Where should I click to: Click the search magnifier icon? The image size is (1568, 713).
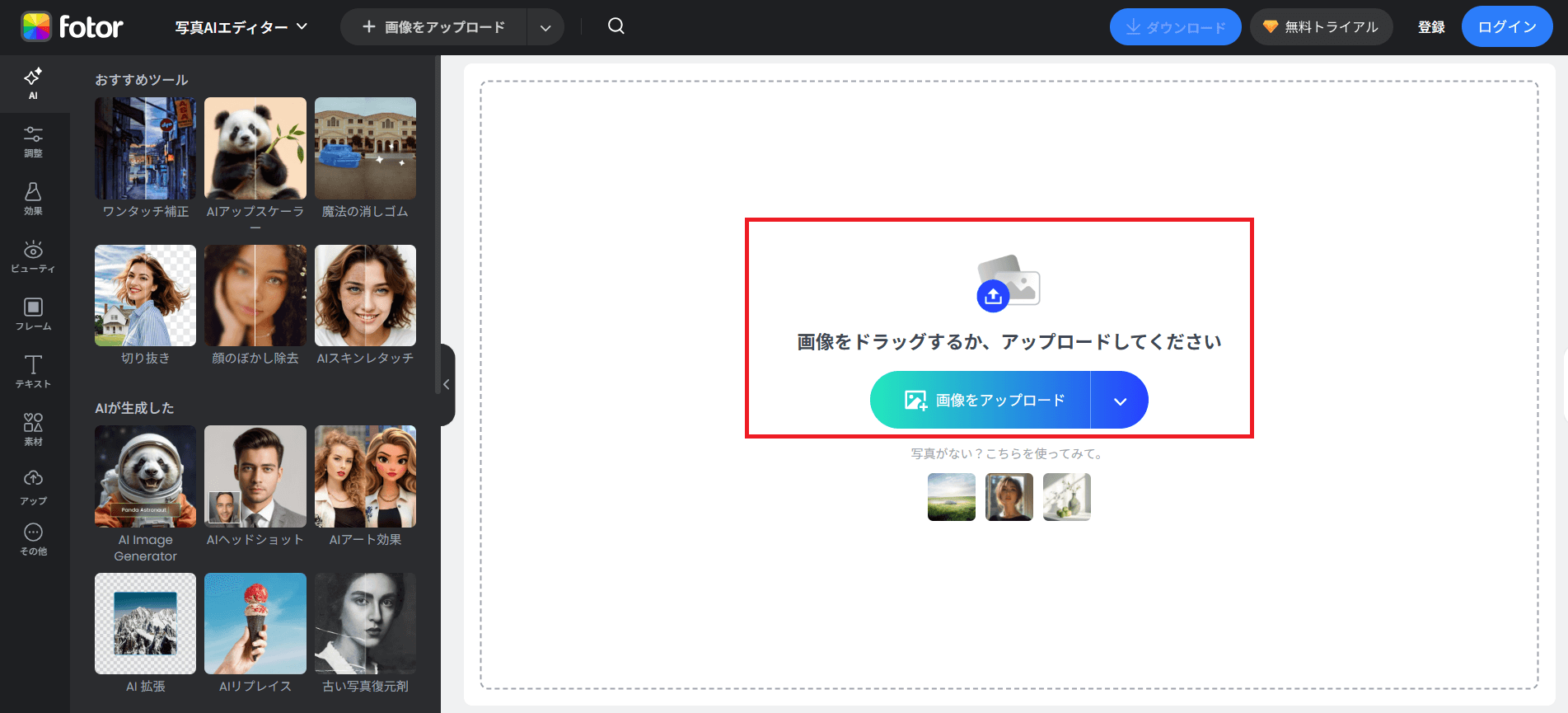[615, 26]
